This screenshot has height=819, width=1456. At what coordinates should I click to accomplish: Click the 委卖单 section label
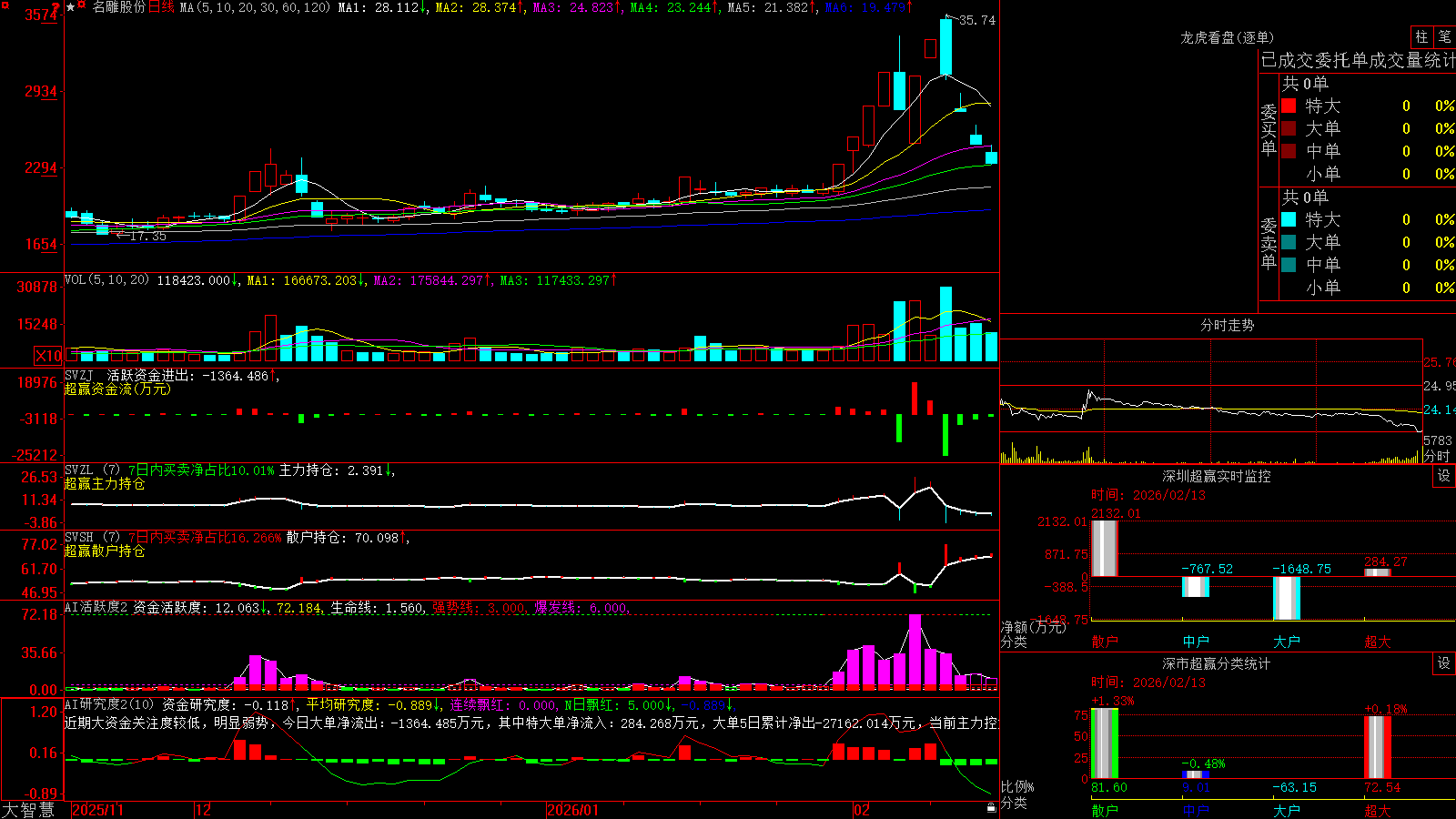1269,243
